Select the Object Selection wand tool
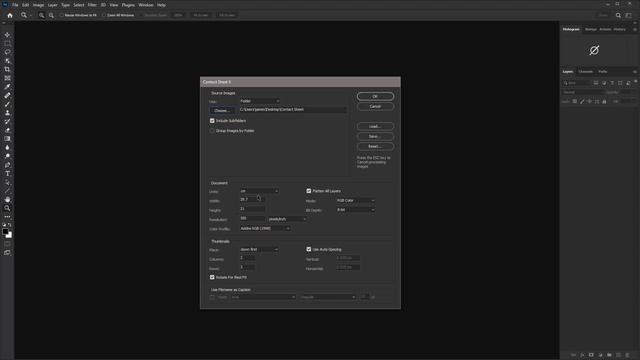The width and height of the screenshot is (640, 360). point(7,60)
